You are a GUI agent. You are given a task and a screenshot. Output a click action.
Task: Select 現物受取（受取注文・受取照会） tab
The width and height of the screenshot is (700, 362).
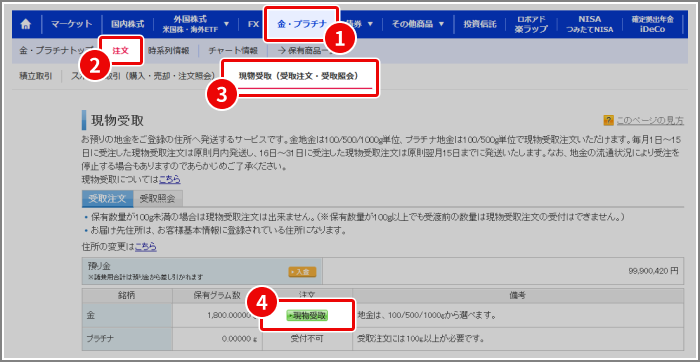[299, 76]
